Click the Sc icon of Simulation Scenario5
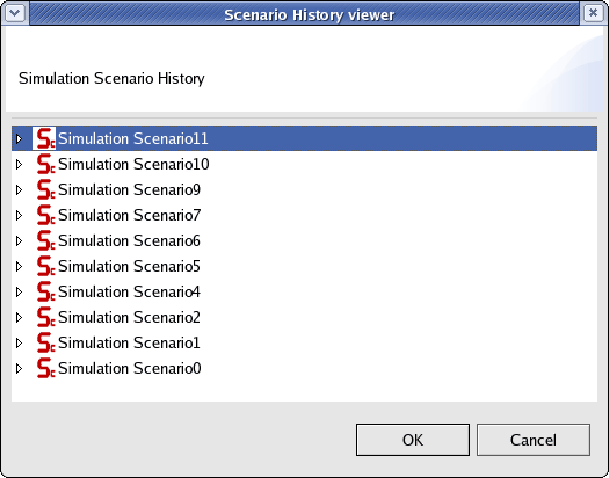Screen dimensions: 609x478 46,266
